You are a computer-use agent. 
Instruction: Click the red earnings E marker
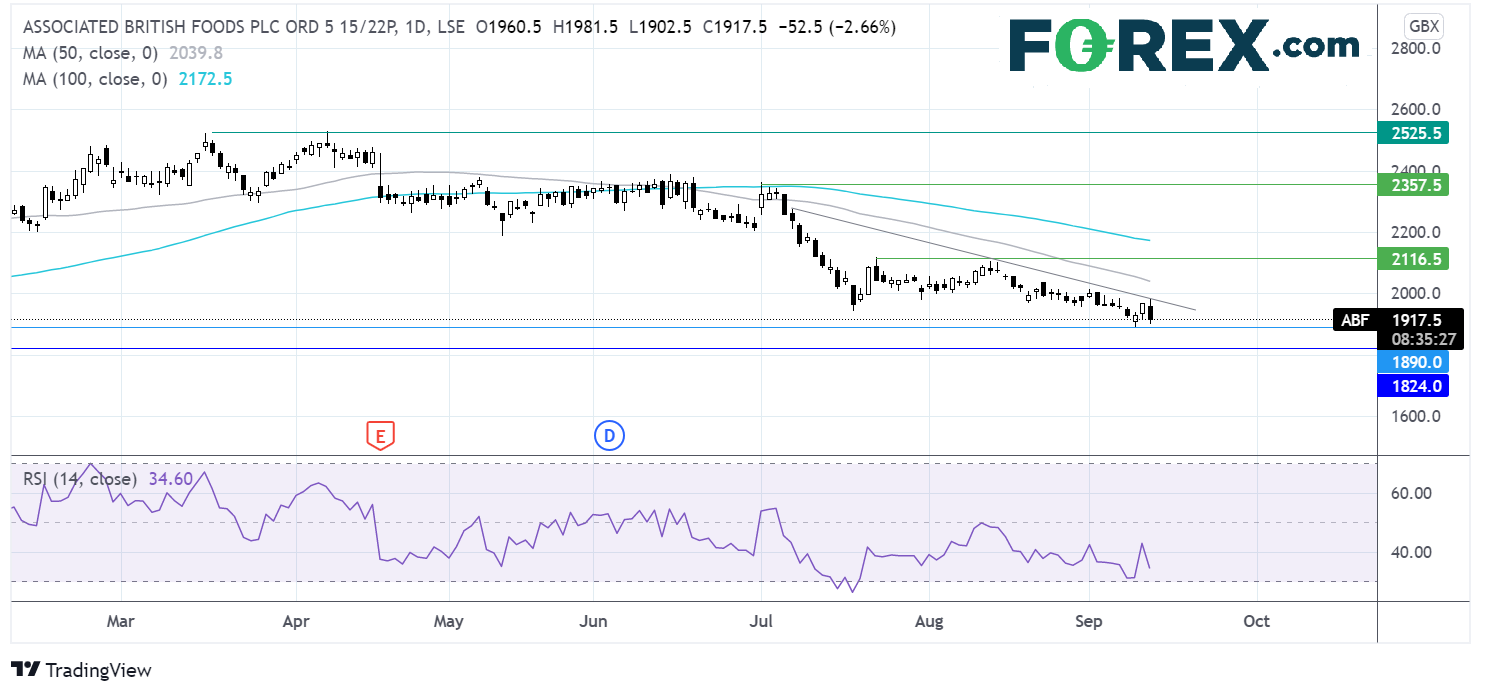pyautogui.click(x=379, y=435)
